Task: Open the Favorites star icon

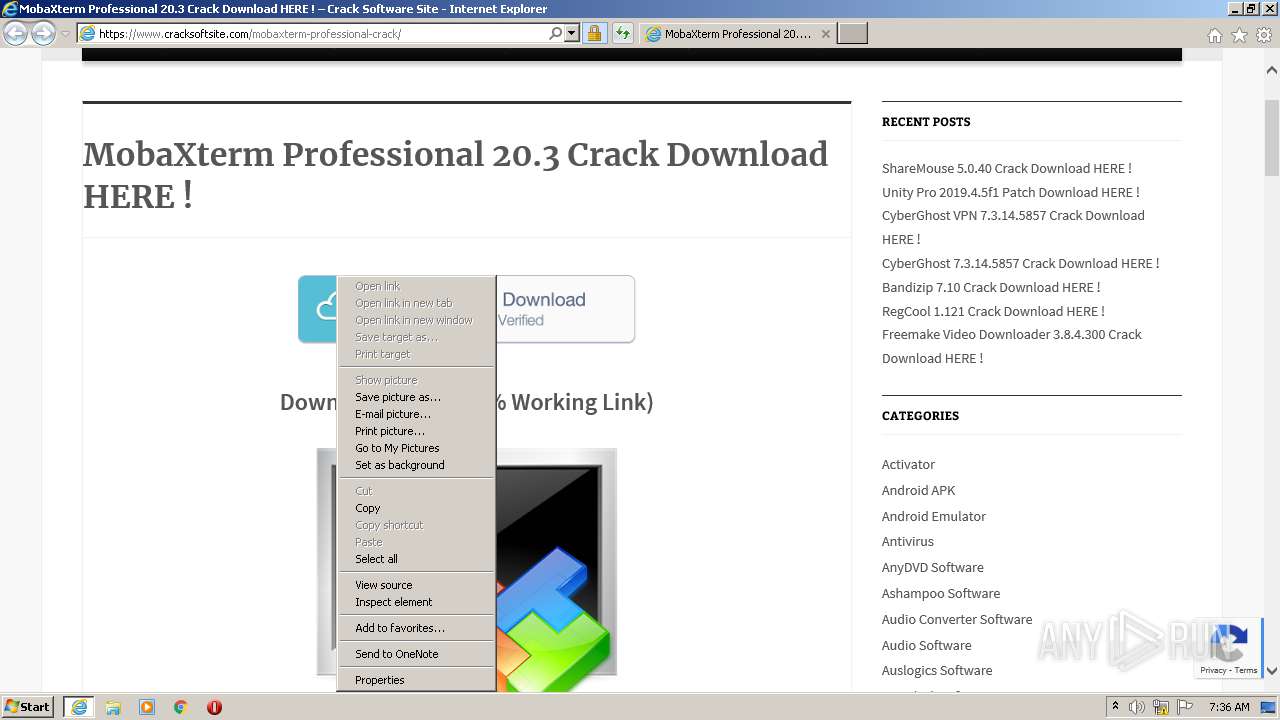Action: pyautogui.click(x=1239, y=35)
